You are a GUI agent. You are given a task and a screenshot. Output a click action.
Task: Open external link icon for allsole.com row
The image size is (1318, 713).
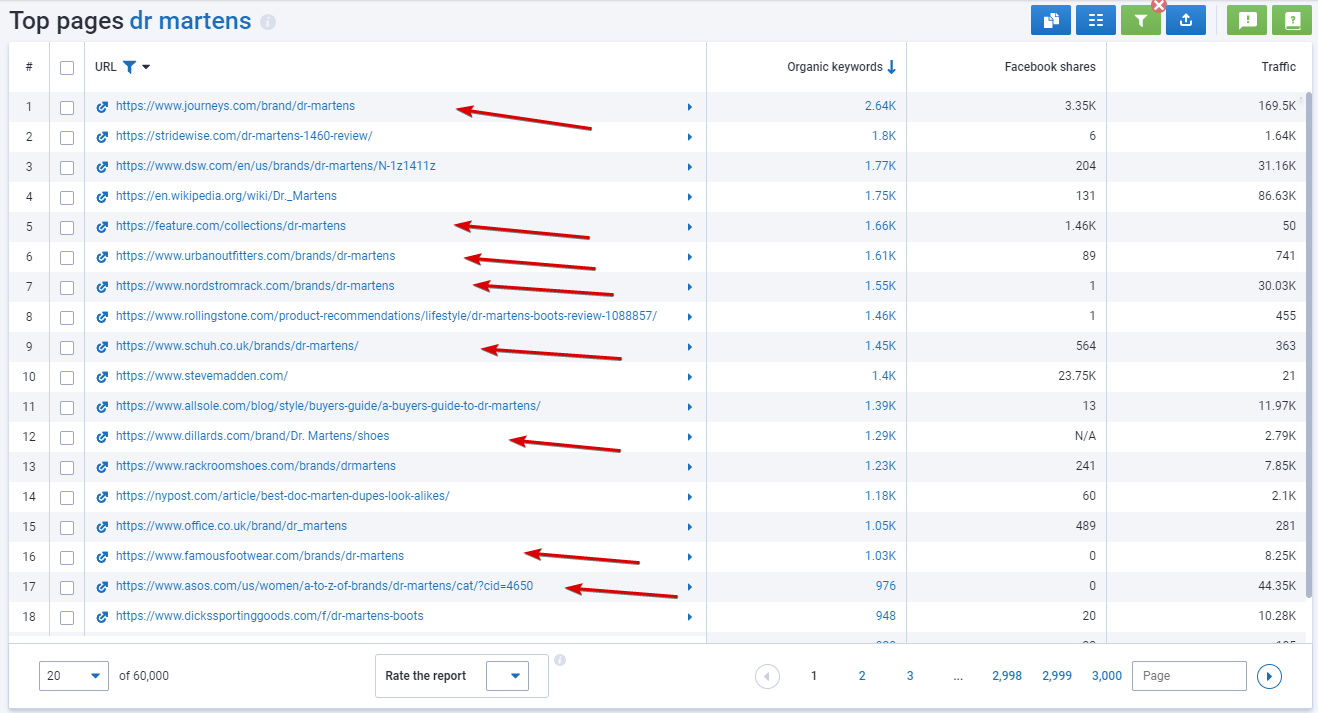coord(102,406)
